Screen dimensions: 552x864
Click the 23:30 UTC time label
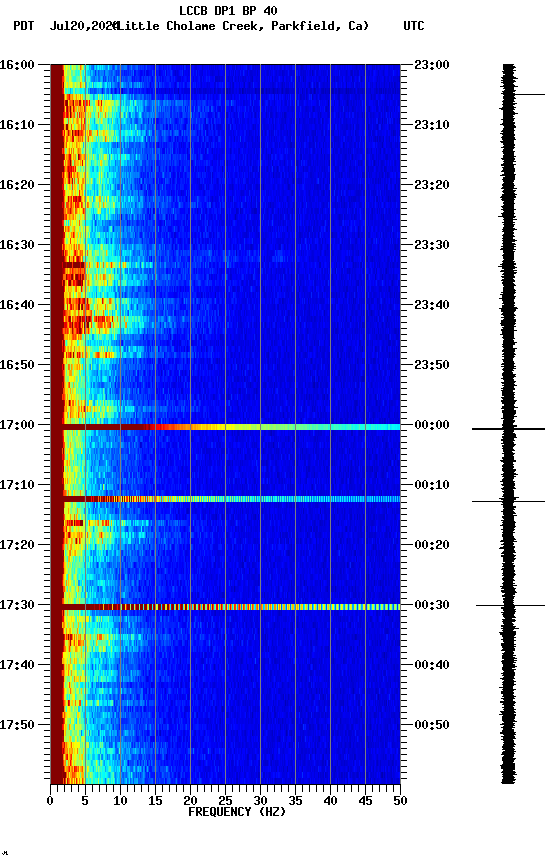[432, 245]
